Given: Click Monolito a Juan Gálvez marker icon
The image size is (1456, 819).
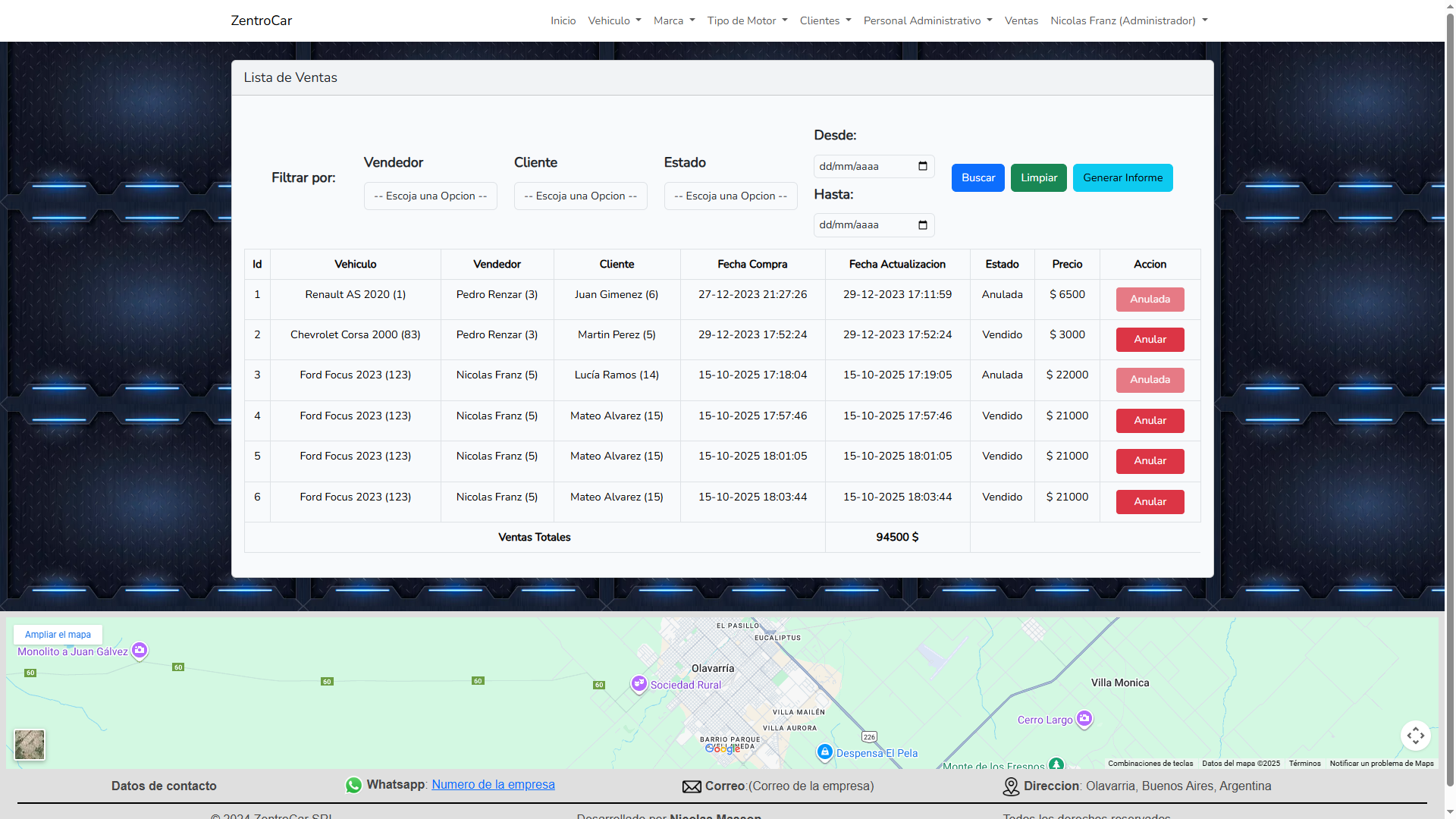Looking at the screenshot, I should coord(140,650).
